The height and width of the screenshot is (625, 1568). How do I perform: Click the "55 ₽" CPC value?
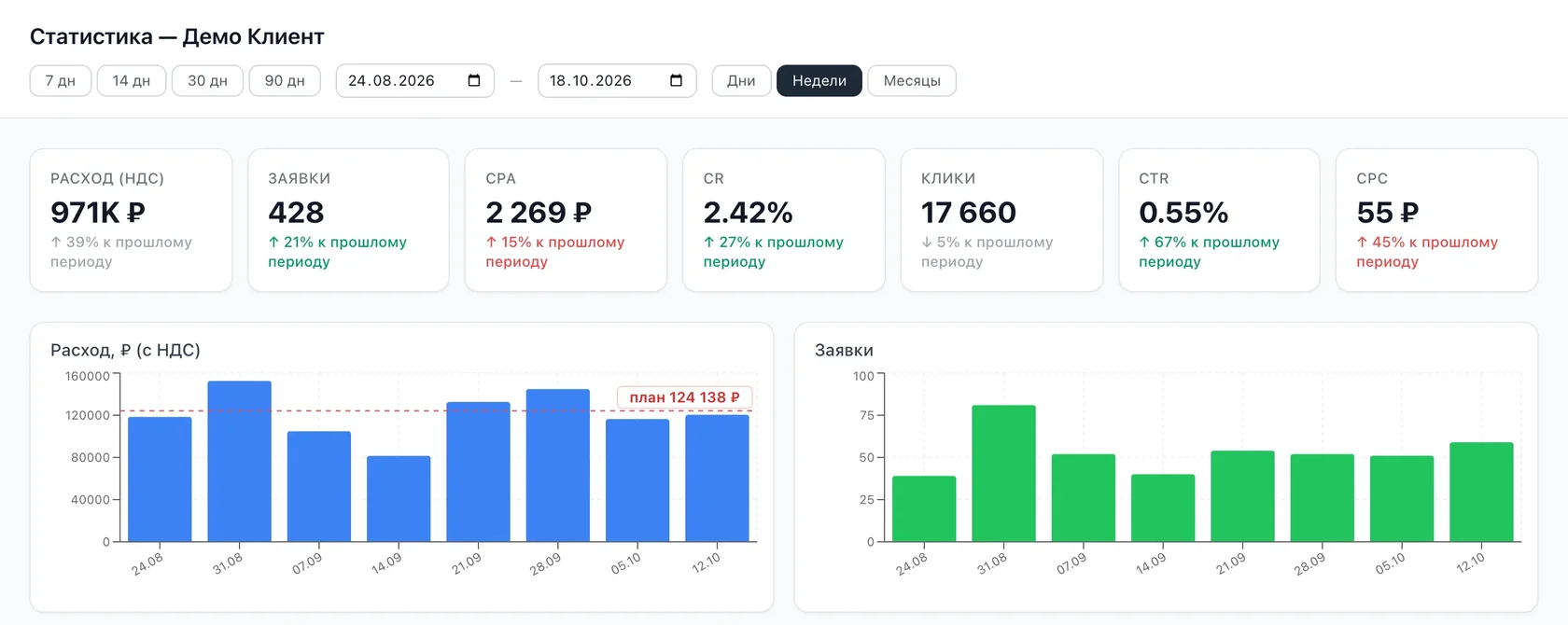tap(1388, 213)
